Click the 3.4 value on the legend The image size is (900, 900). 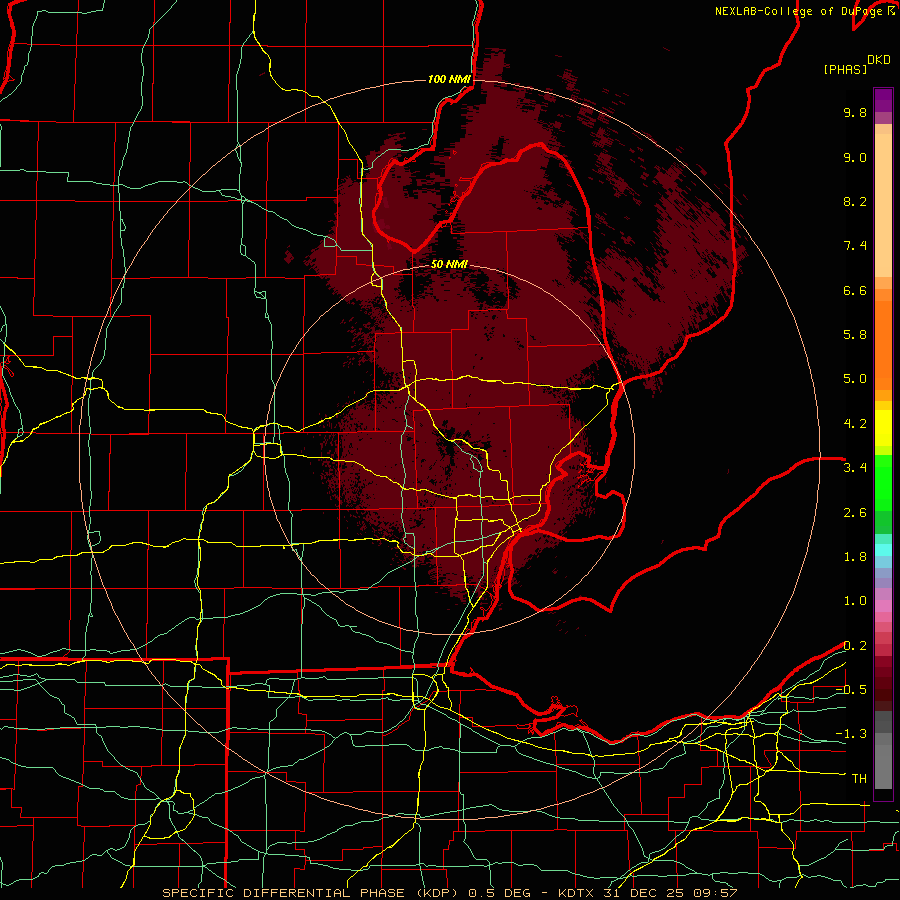point(855,468)
